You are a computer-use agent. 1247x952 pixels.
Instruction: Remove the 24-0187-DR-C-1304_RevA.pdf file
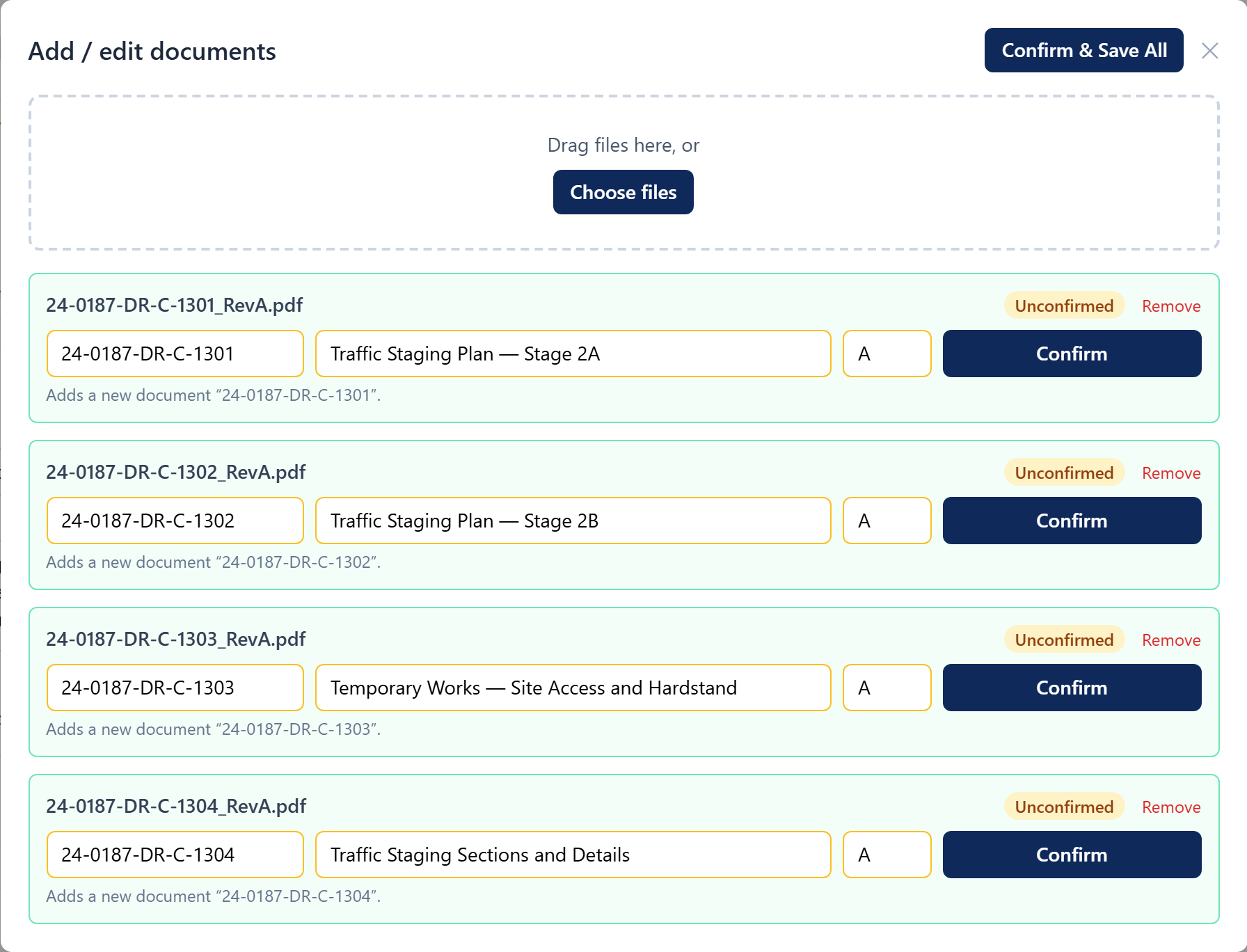pyautogui.click(x=1171, y=807)
